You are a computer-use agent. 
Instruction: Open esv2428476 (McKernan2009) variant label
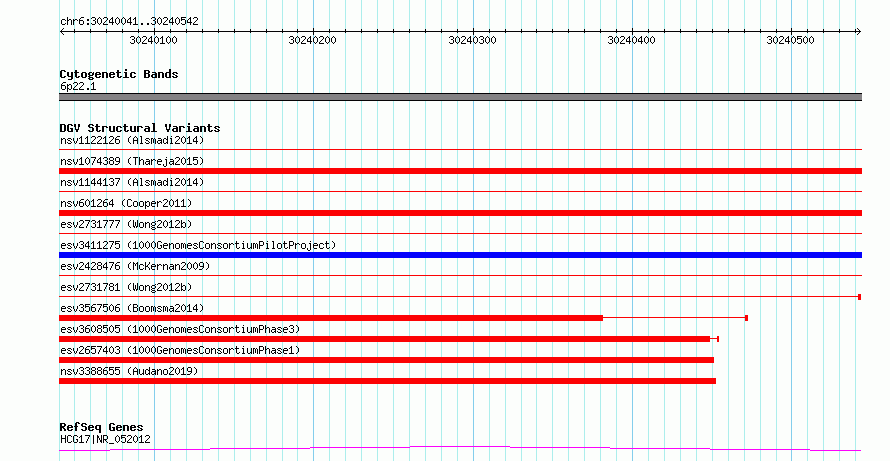135,266
